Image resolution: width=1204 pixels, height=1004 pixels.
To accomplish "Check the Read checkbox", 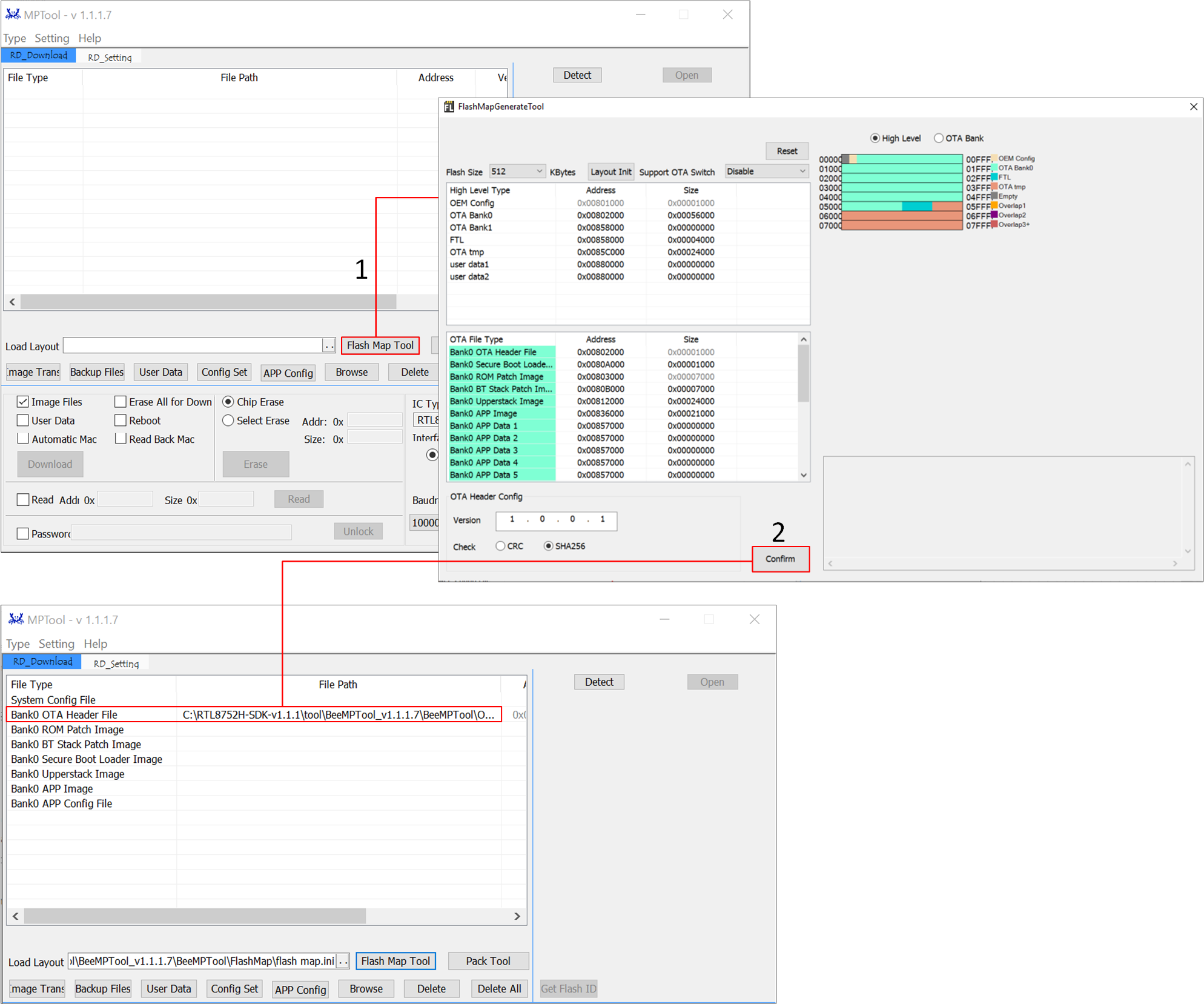I will pos(23,499).
